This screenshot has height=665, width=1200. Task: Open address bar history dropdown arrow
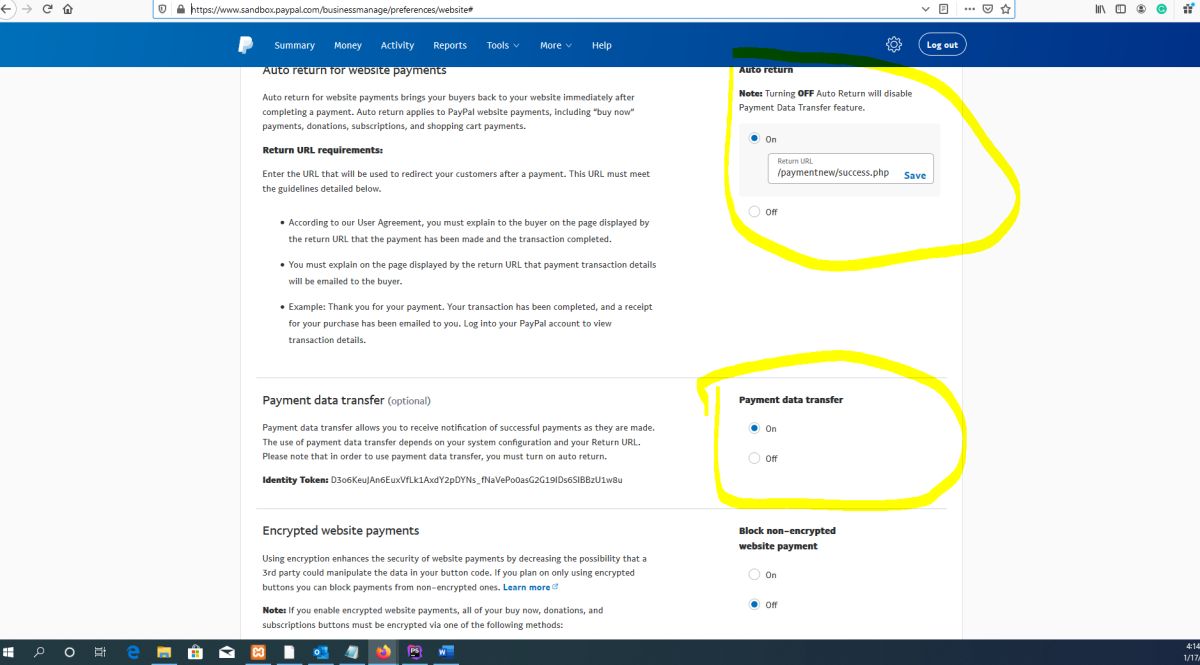pos(926,8)
